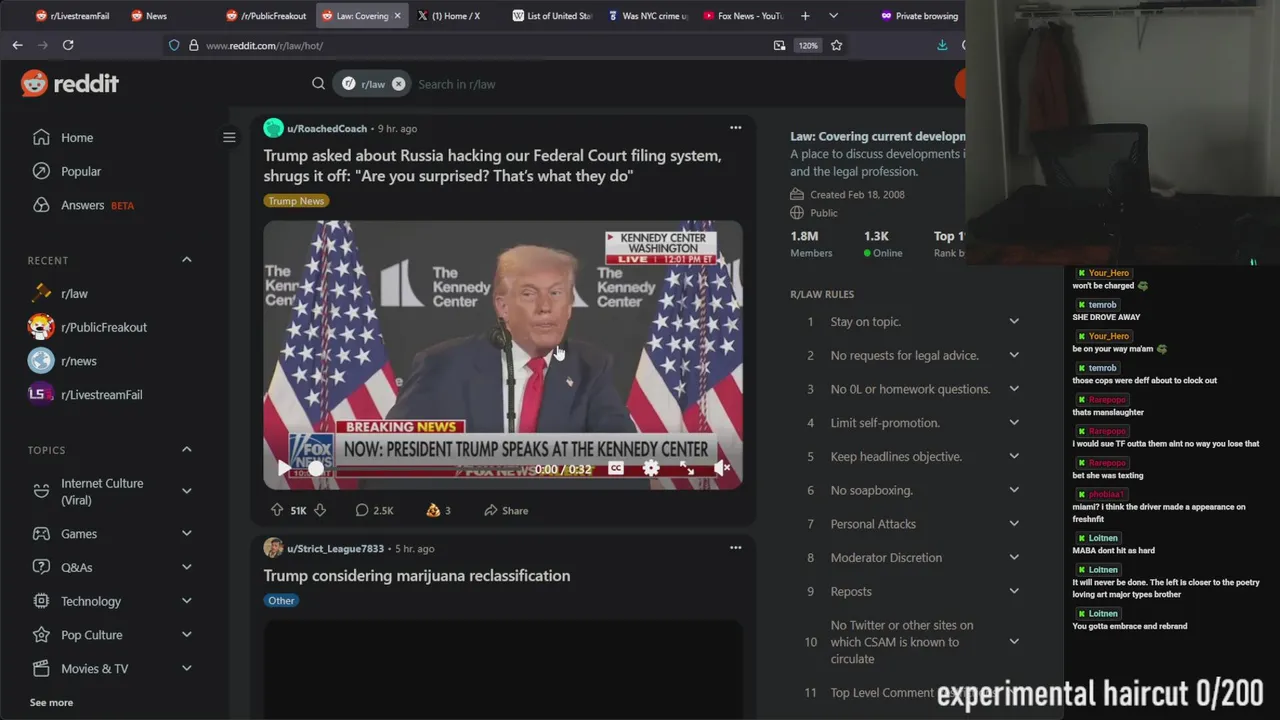This screenshot has width=1280, height=720.
Task: Open Trump considering marijuana reclassification post
Action: 417,576
